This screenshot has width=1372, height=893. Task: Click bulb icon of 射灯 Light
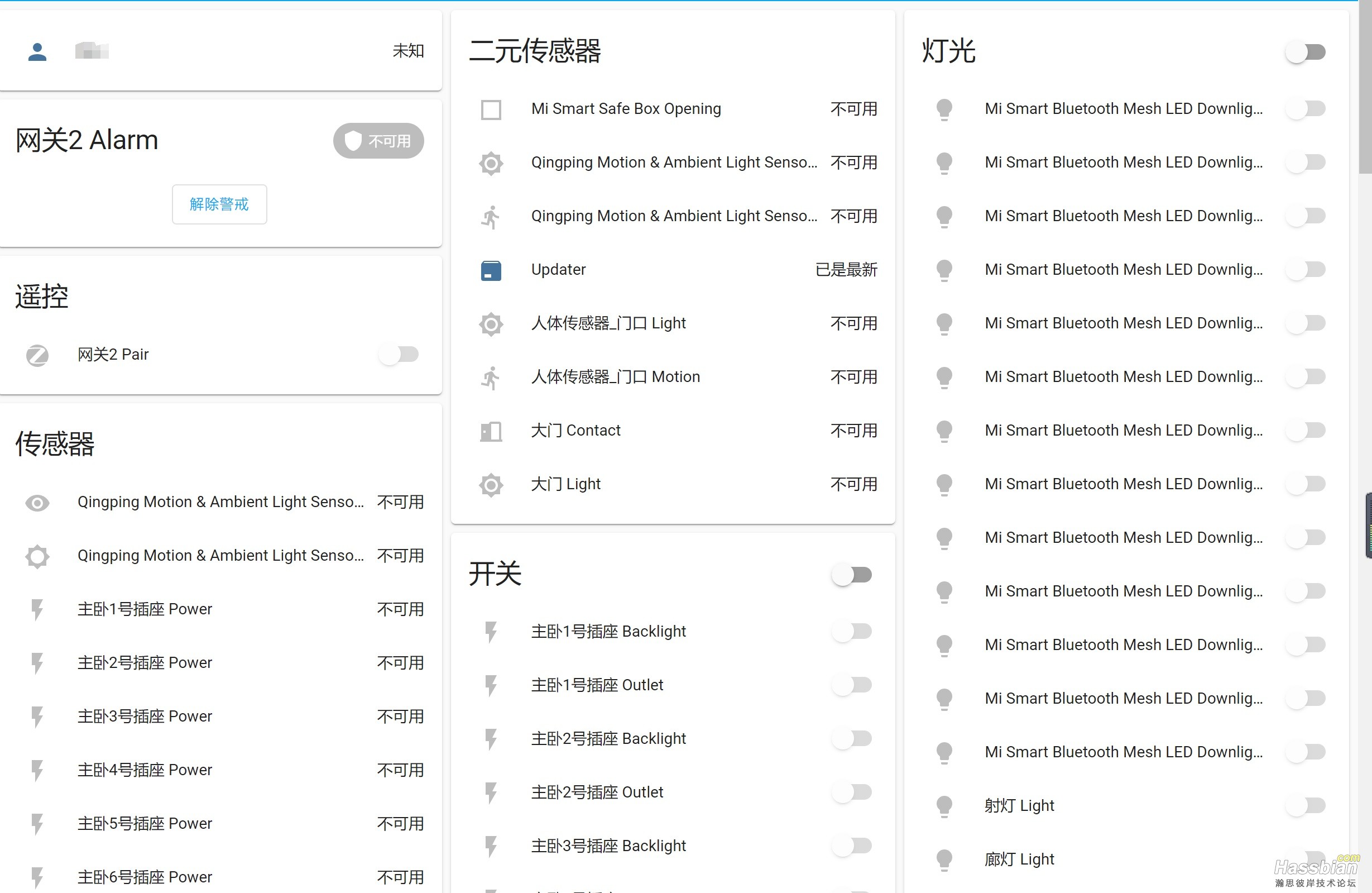point(944,806)
